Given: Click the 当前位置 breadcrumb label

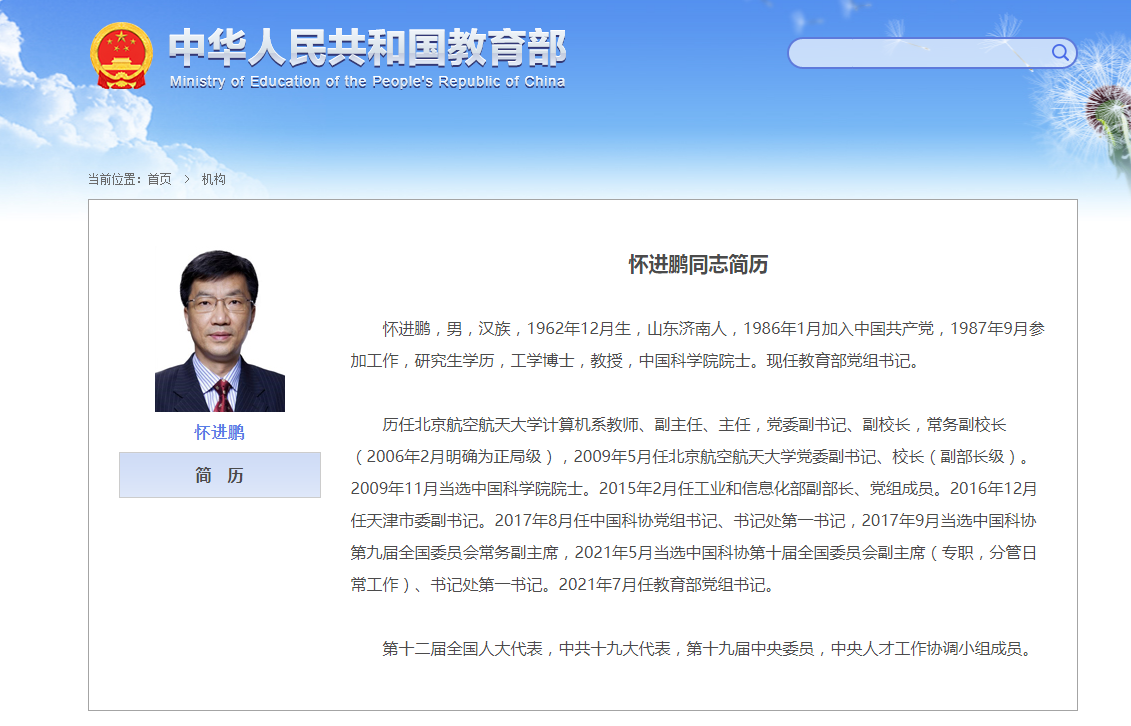Looking at the screenshot, I should (115, 180).
